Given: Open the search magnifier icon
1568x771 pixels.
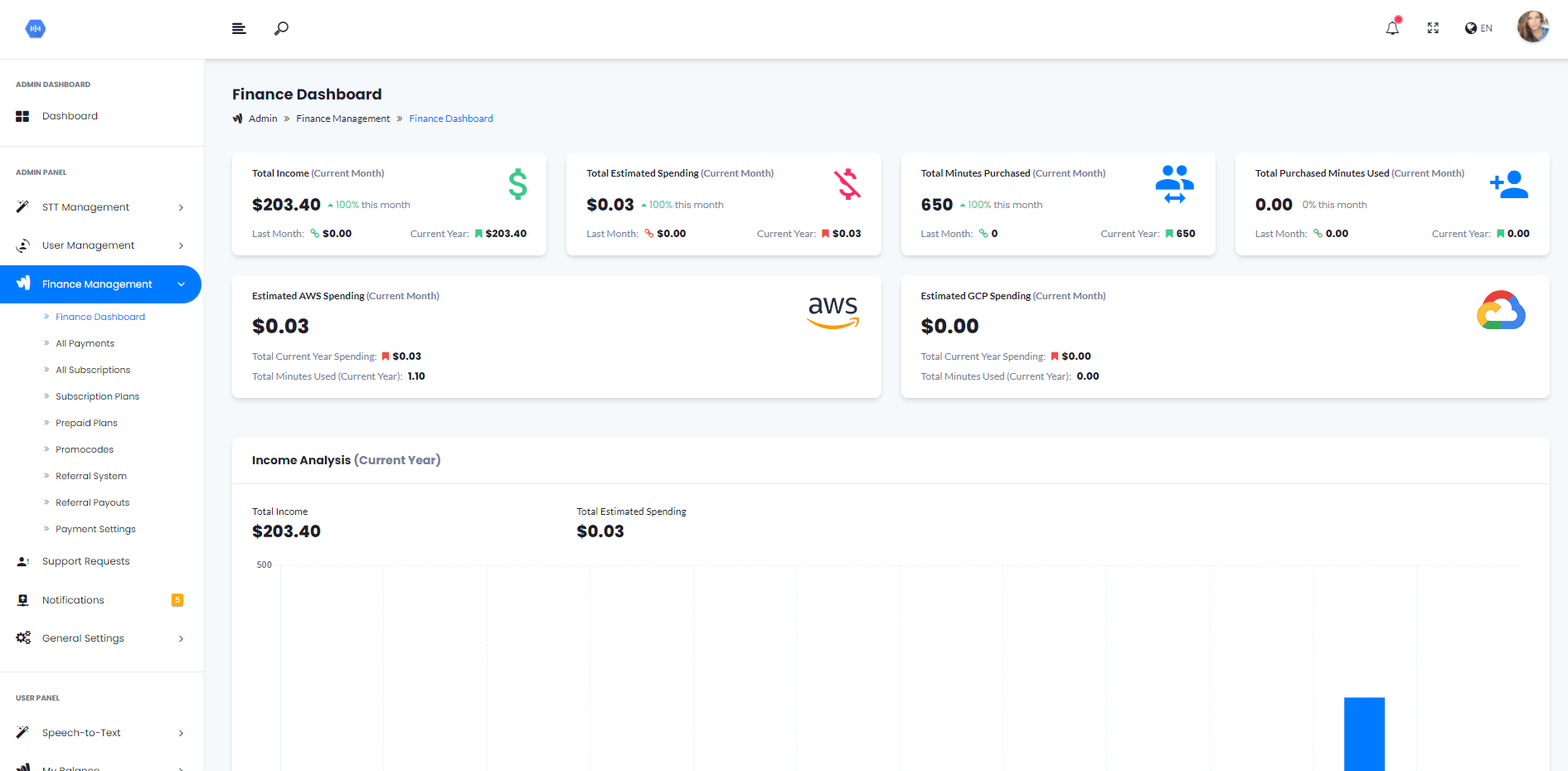Looking at the screenshot, I should 281,28.
